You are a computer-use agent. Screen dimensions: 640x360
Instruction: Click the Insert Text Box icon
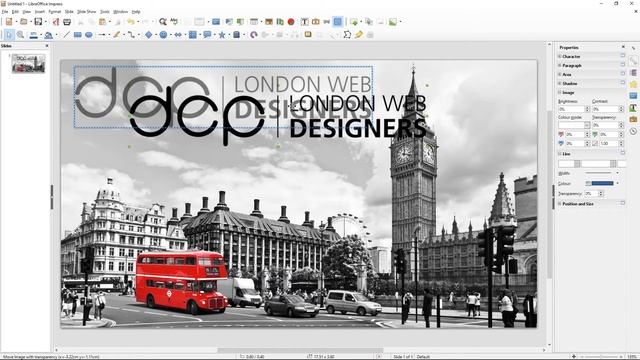pyautogui.click(x=304, y=22)
